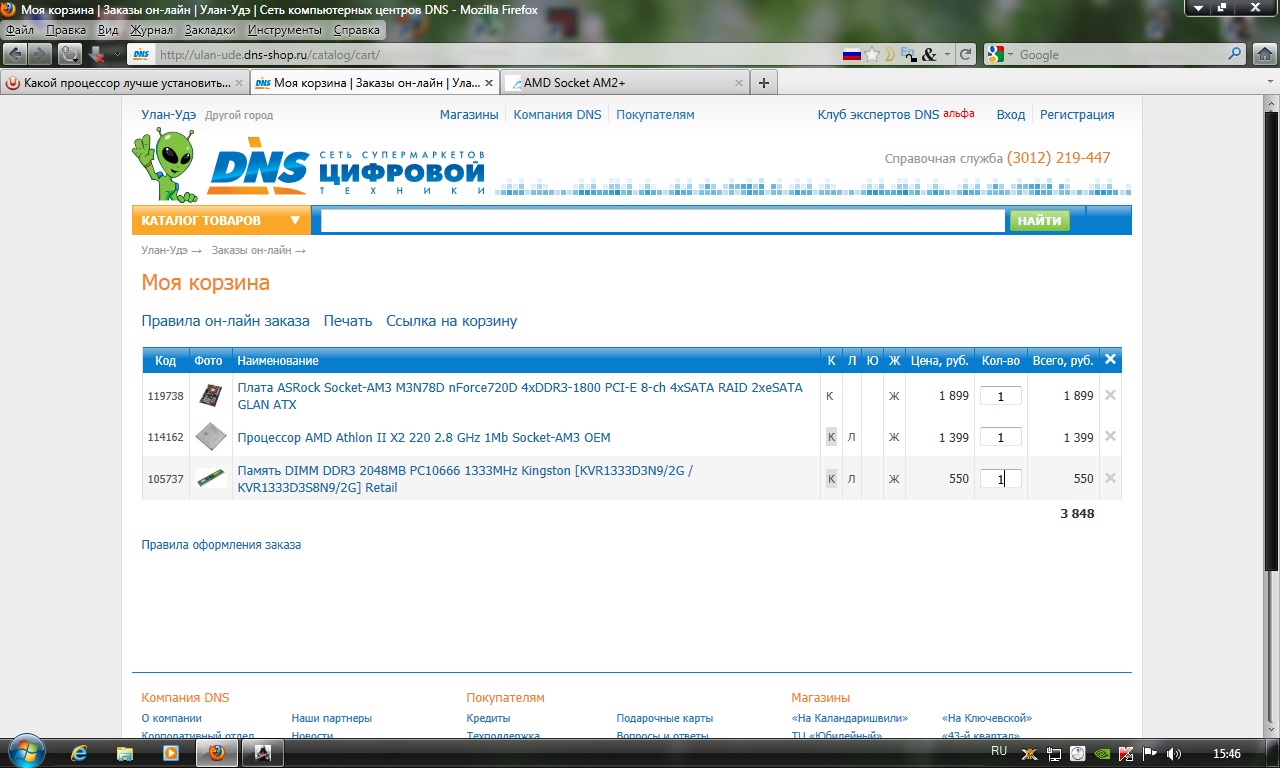Open the 'Магазины' header link
Image resolution: width=1280 pixels, height=768 pixels.
click(x=469, y=115)
